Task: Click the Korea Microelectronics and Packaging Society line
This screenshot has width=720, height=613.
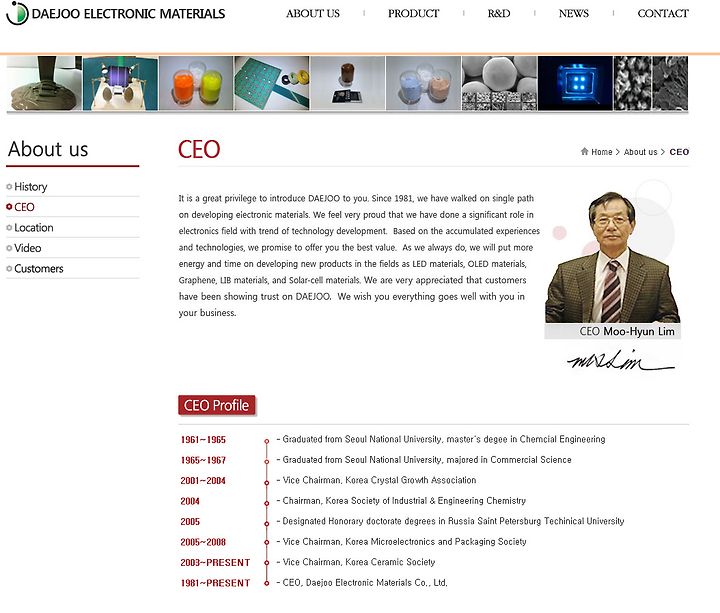Action: (401, 542)
